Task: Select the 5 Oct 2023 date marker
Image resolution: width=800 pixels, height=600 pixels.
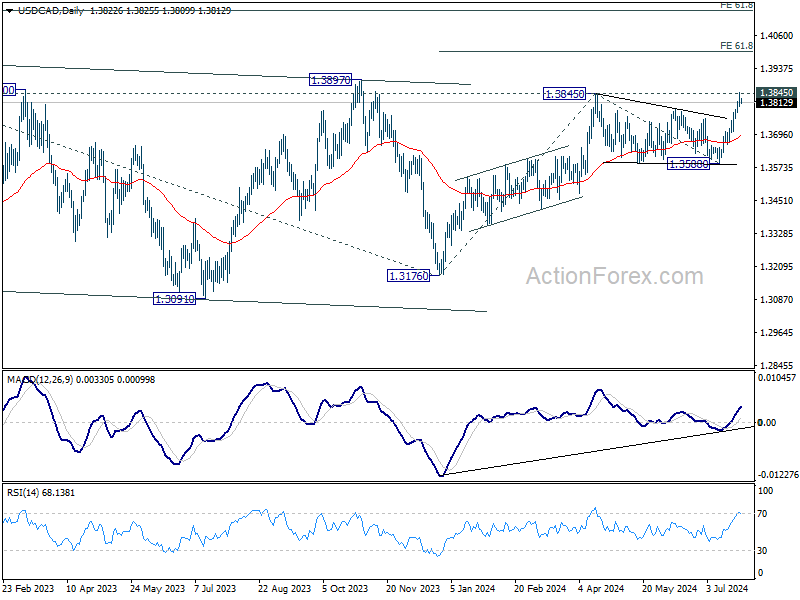Action: (345, 588)
